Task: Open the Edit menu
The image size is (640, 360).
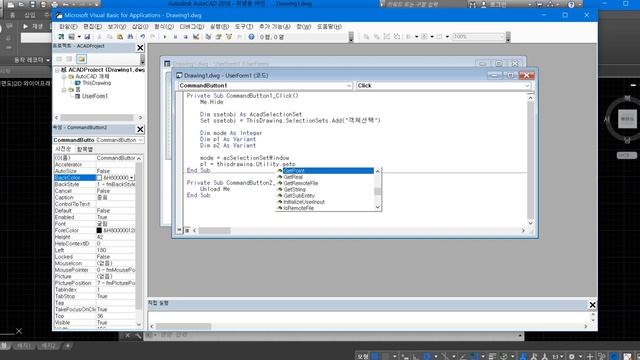Action: pyautogui.click(x=92, y=27)
